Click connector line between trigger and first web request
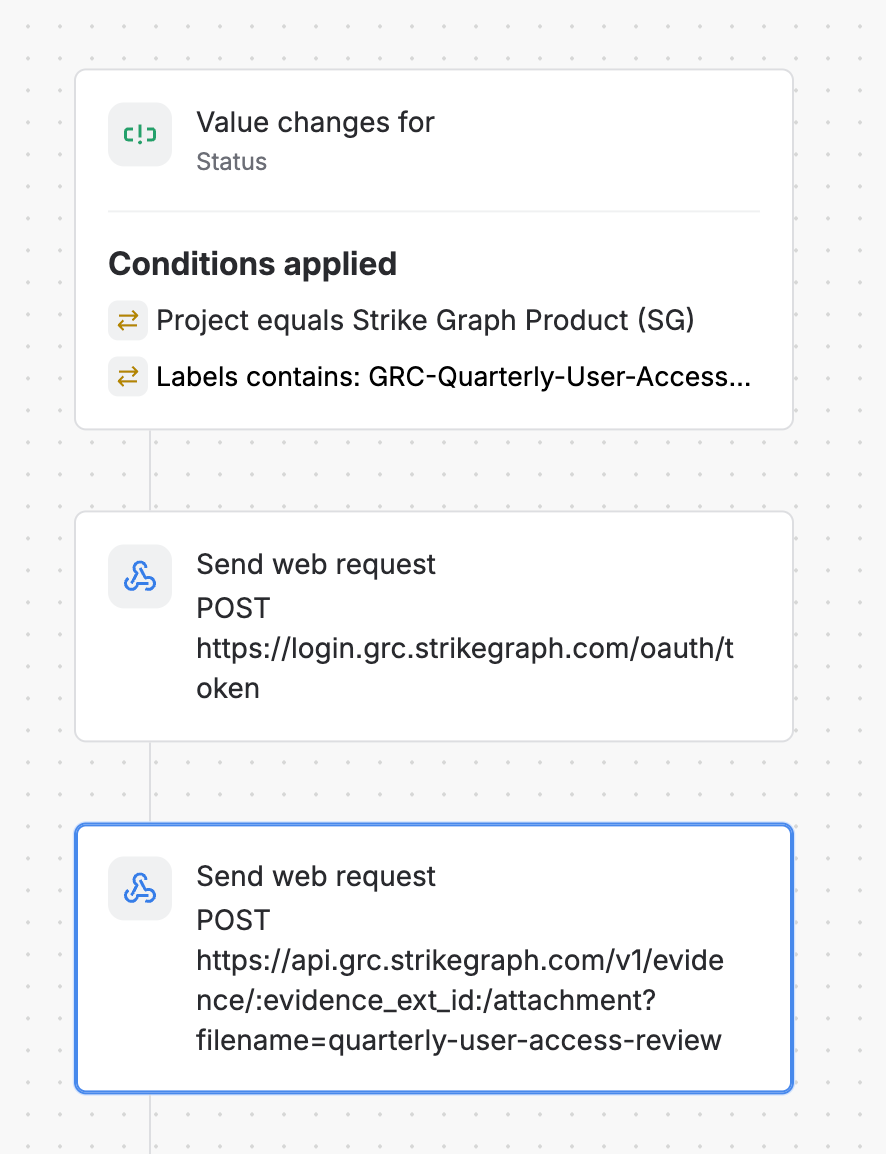The width and height of the screenshot is (886, 1154). [150, 470]
